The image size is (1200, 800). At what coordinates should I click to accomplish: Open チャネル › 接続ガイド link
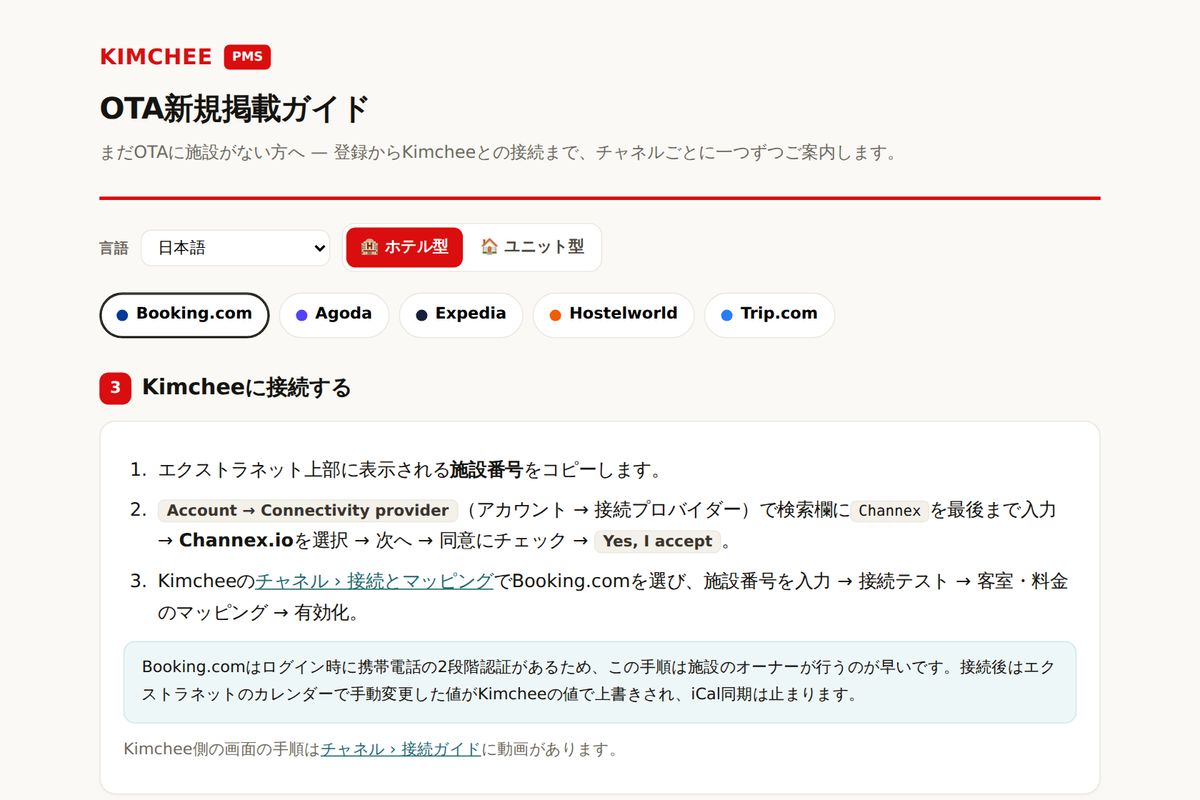click(x=401, y=749)
